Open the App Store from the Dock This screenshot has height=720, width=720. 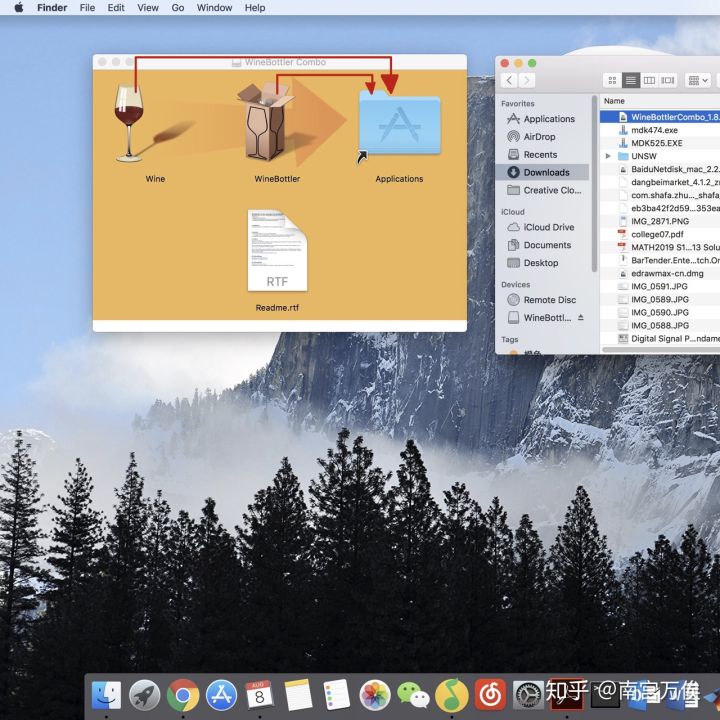(x=221, y=695)
